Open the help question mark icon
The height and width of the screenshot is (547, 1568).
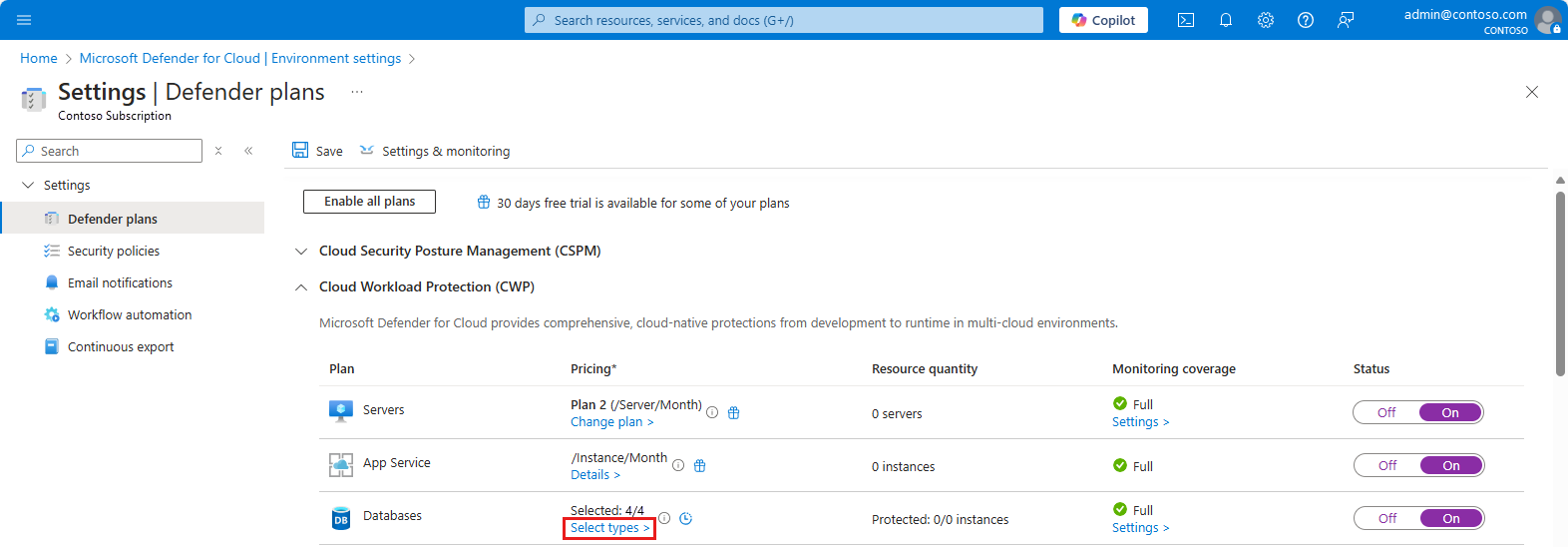1306,20
